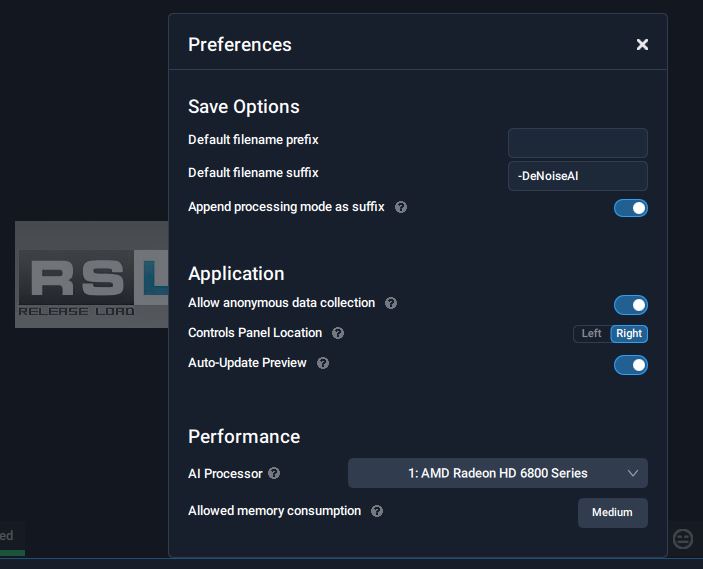This screenshot has width=703, height=569.
Task: Click the green progress bar at bottom left
Action: pos(12,551)
